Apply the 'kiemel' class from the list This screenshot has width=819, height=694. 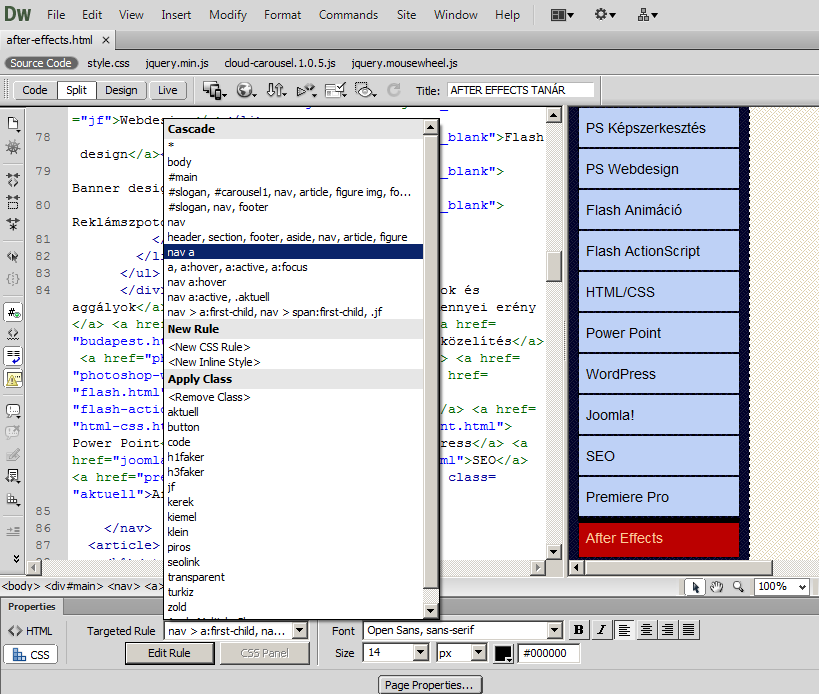click(293, 517)
